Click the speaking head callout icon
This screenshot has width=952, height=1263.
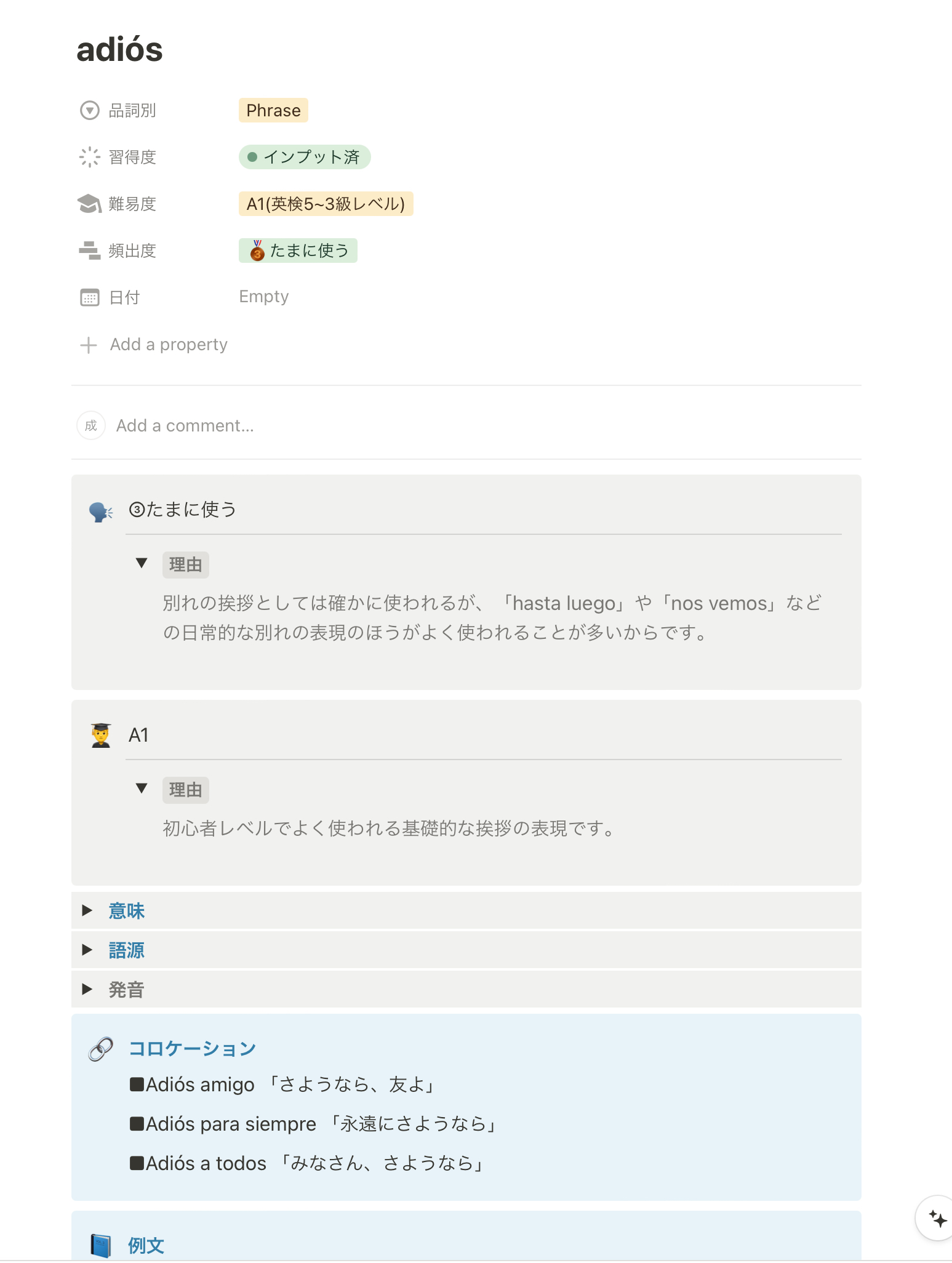[100, 511]
